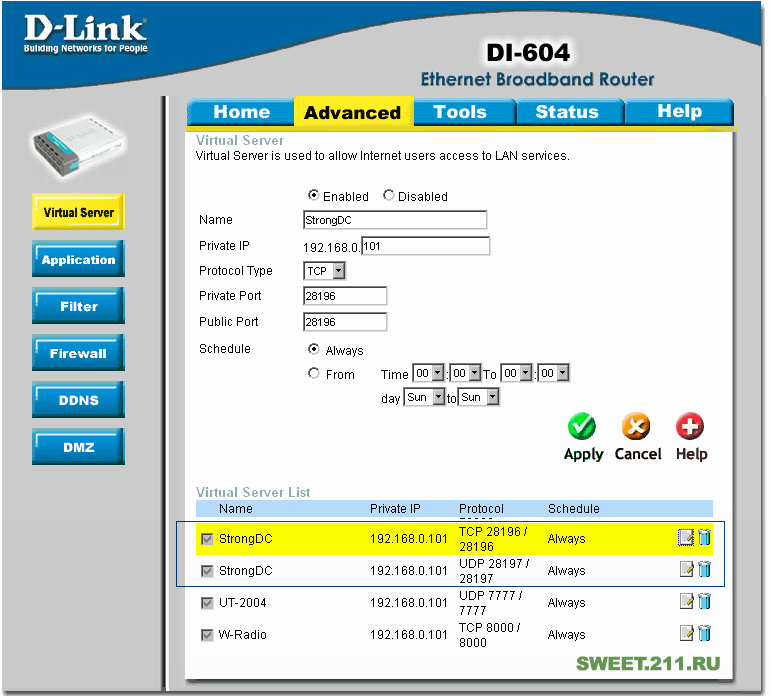Delete the W-Radio virtual server entry

point(705,633)
